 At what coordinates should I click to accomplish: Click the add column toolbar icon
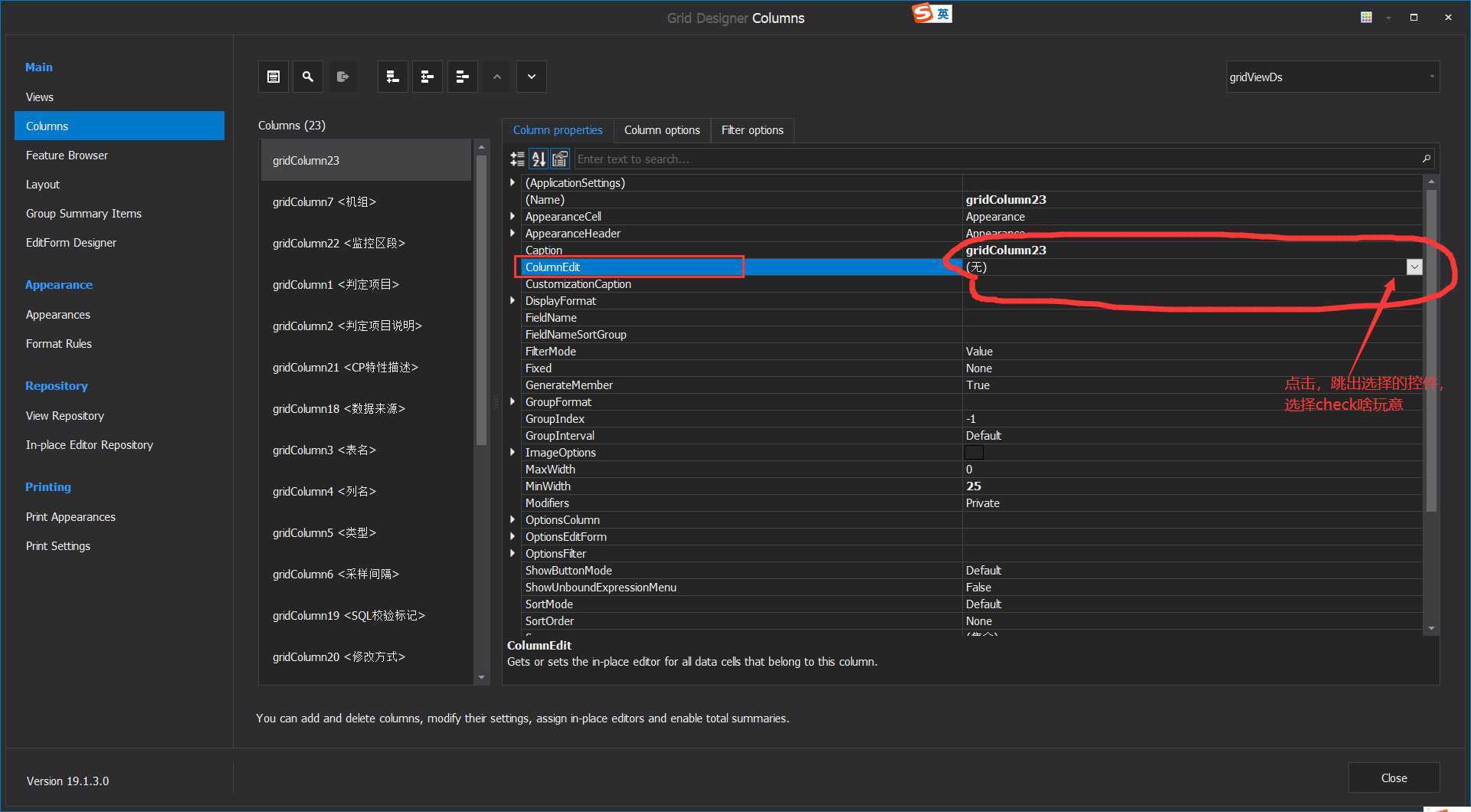(x=393, y=77)
